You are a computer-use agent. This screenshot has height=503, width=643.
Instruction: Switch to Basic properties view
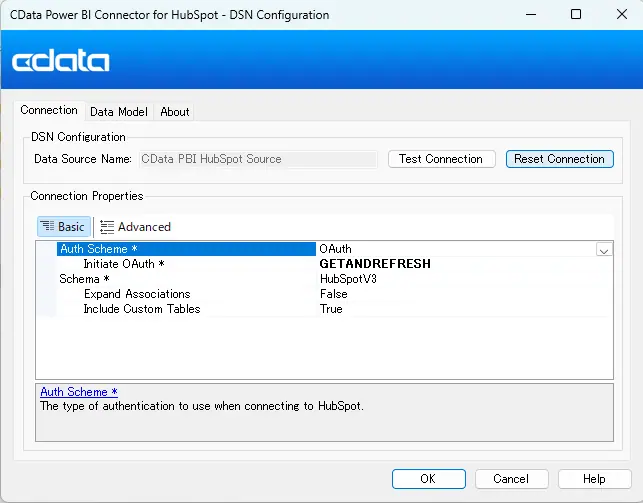(x=64, y=227)
